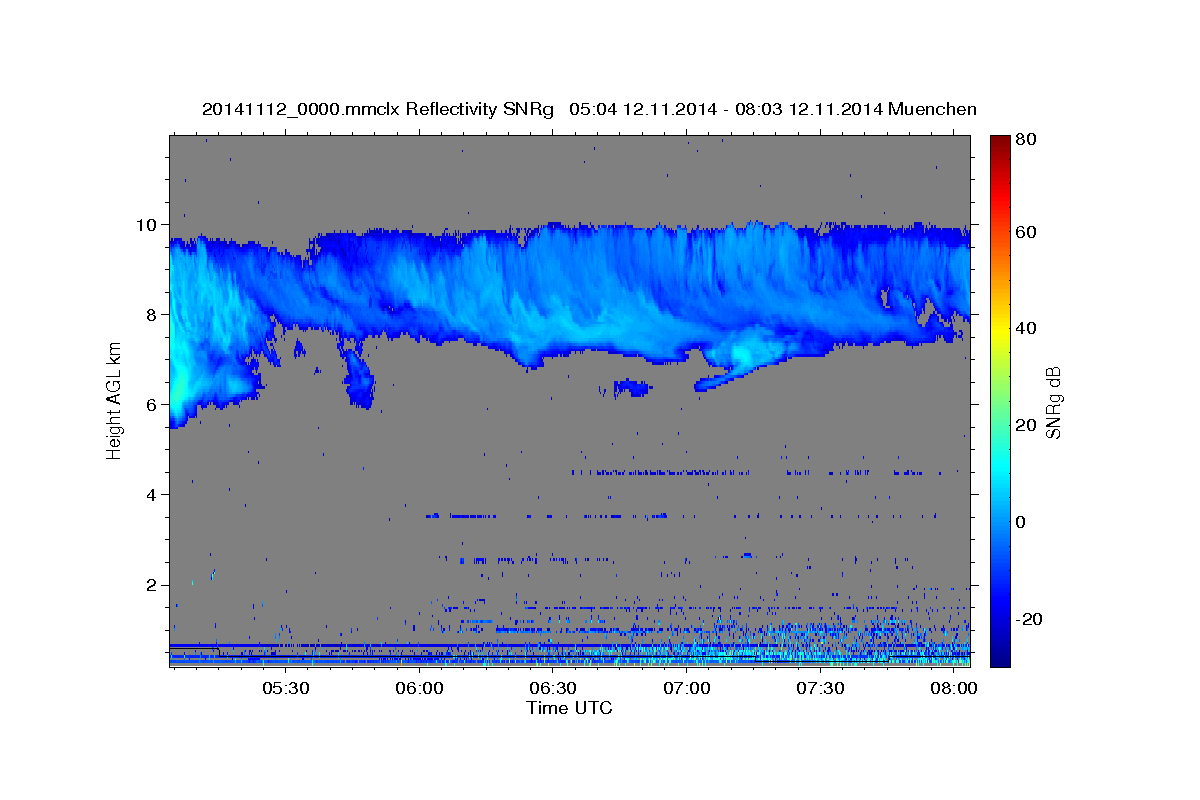Click the colorbar tick label 20
1200x800 pixels.
coord(1025,425)
